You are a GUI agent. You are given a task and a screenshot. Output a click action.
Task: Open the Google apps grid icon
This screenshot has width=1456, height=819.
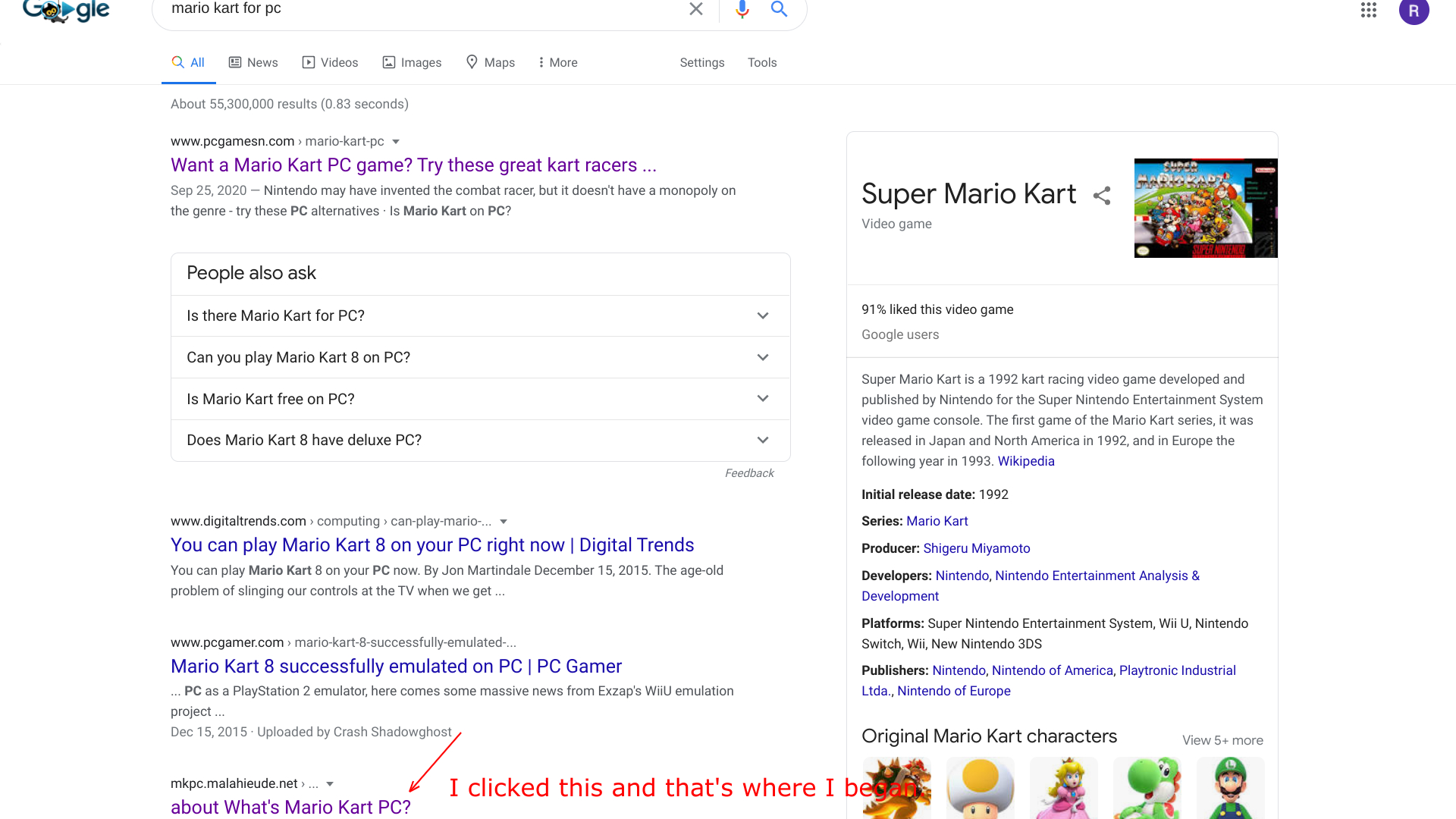click(1368, 10)
